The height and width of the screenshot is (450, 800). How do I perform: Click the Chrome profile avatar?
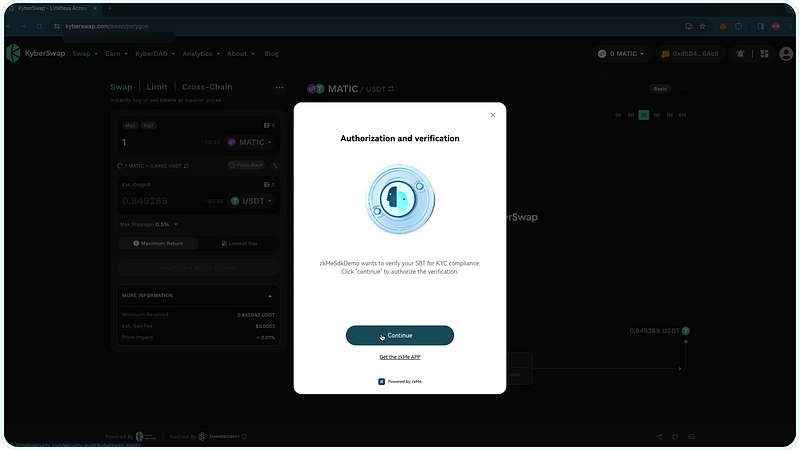(776, 26)
